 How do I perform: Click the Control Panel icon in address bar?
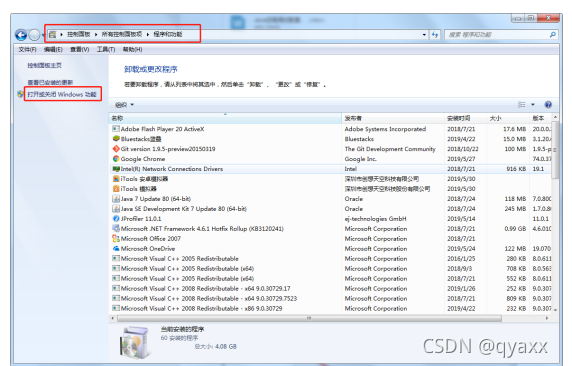53,34
